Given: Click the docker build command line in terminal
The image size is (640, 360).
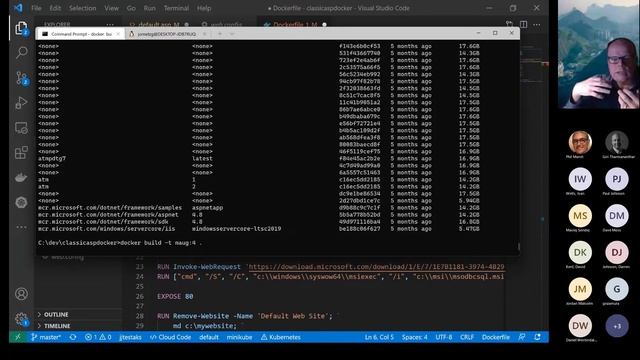Looking at the screenshot, I should tap(120, 243).
